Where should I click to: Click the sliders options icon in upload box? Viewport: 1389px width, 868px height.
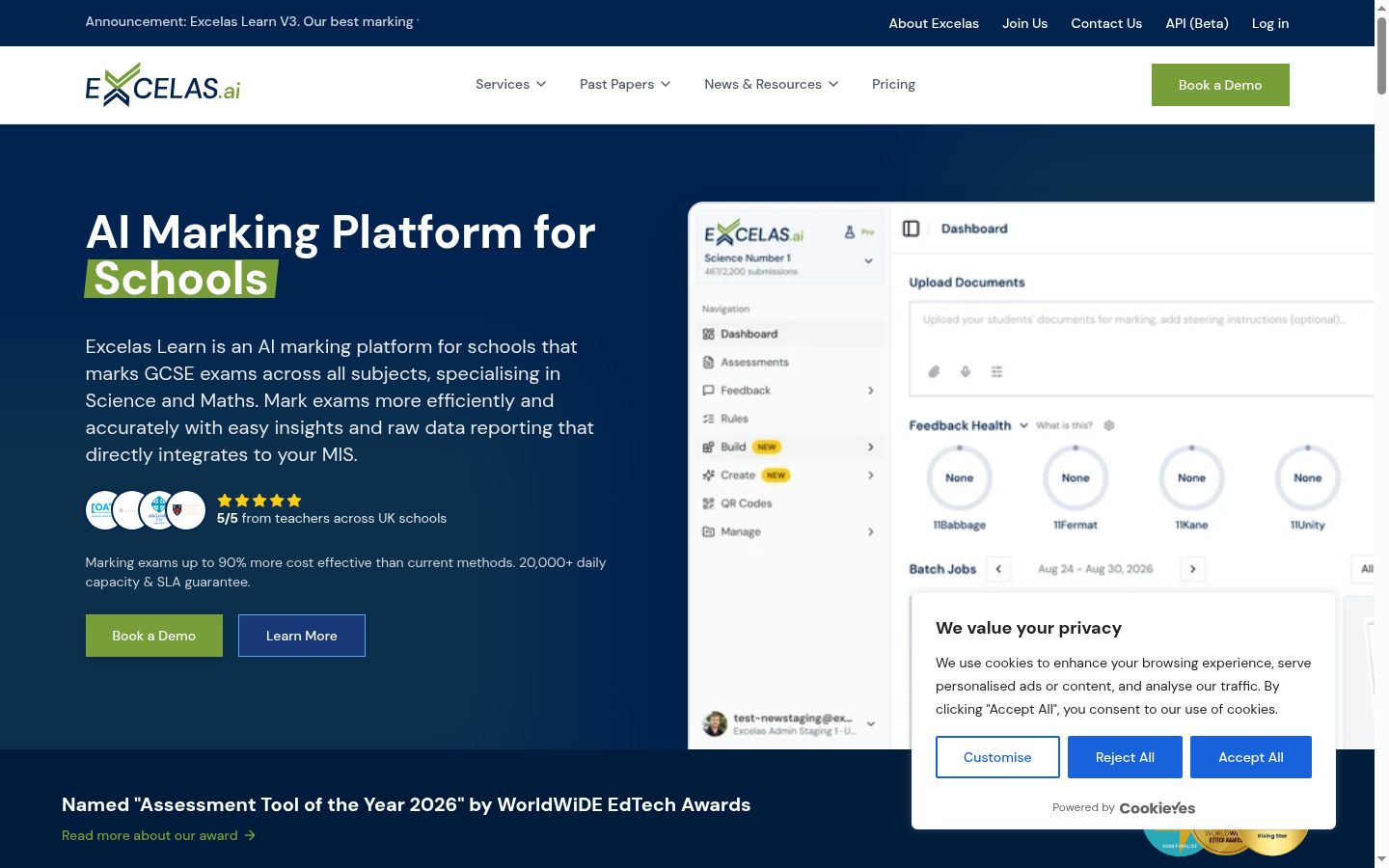pos(996,371)
